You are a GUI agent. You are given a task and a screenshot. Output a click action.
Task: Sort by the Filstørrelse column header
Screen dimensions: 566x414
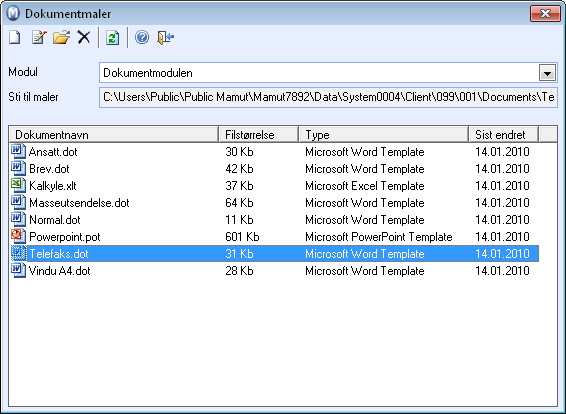(258, 135)
